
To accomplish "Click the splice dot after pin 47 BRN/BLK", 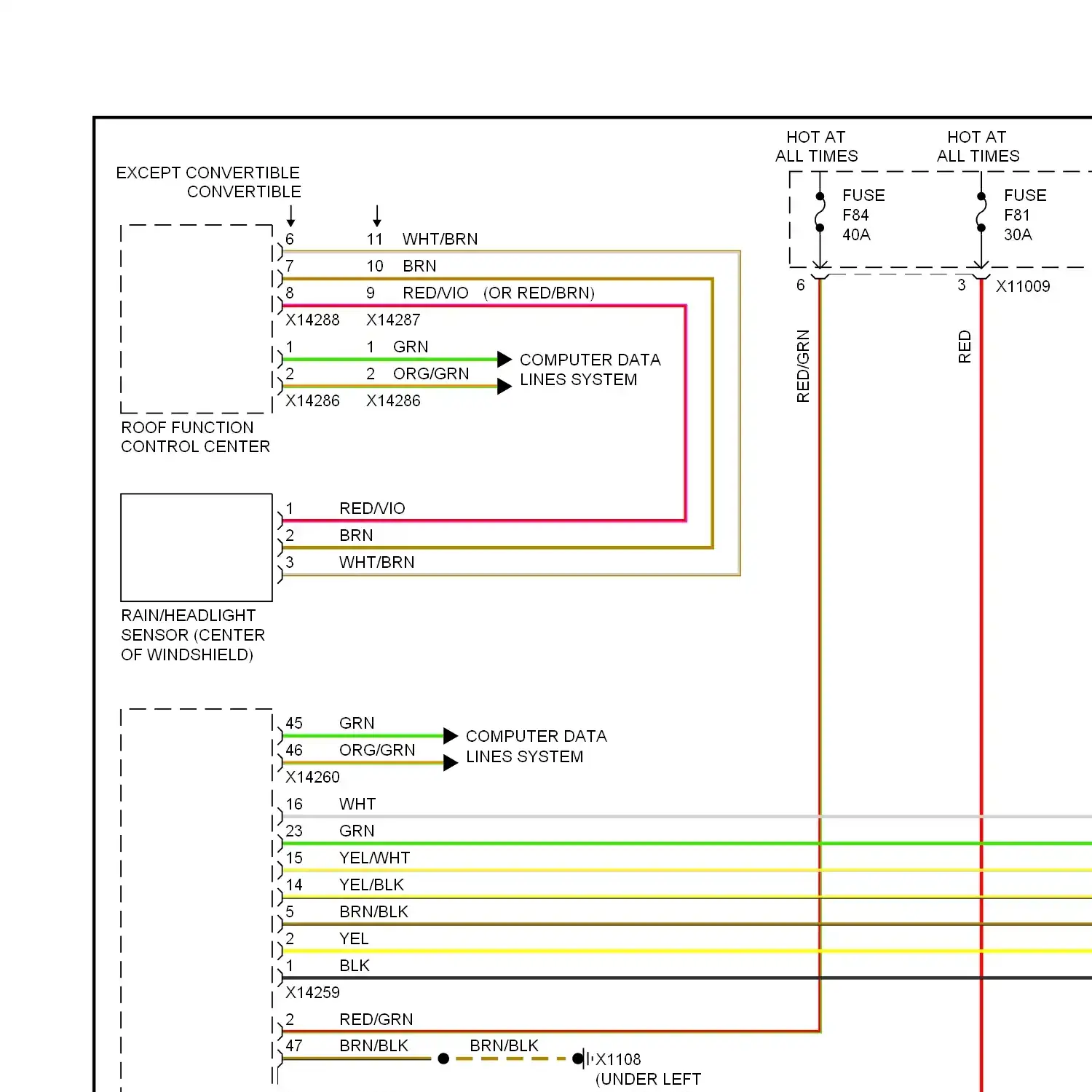I will point(443,1059).
